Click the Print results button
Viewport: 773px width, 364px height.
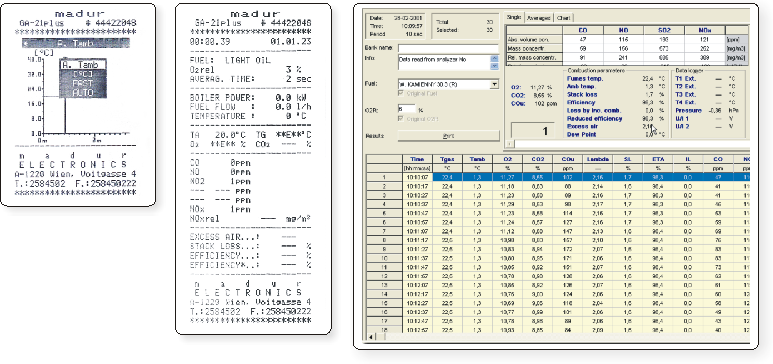click(448, 136)
